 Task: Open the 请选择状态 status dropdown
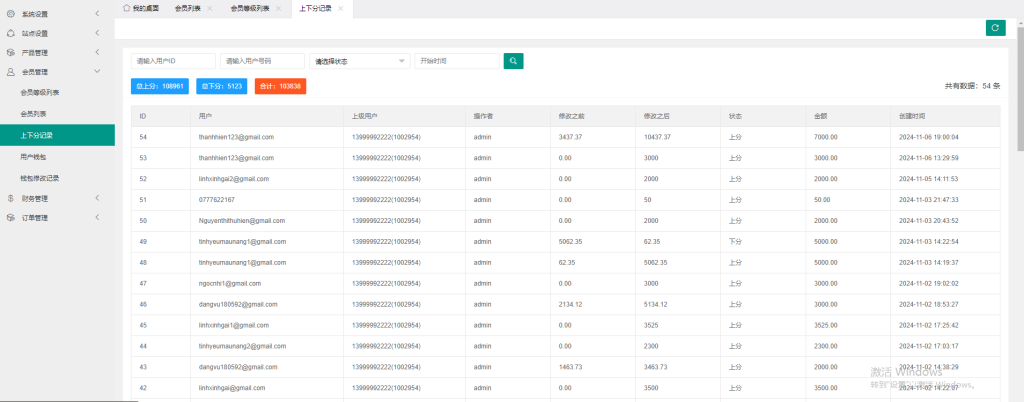360,61
